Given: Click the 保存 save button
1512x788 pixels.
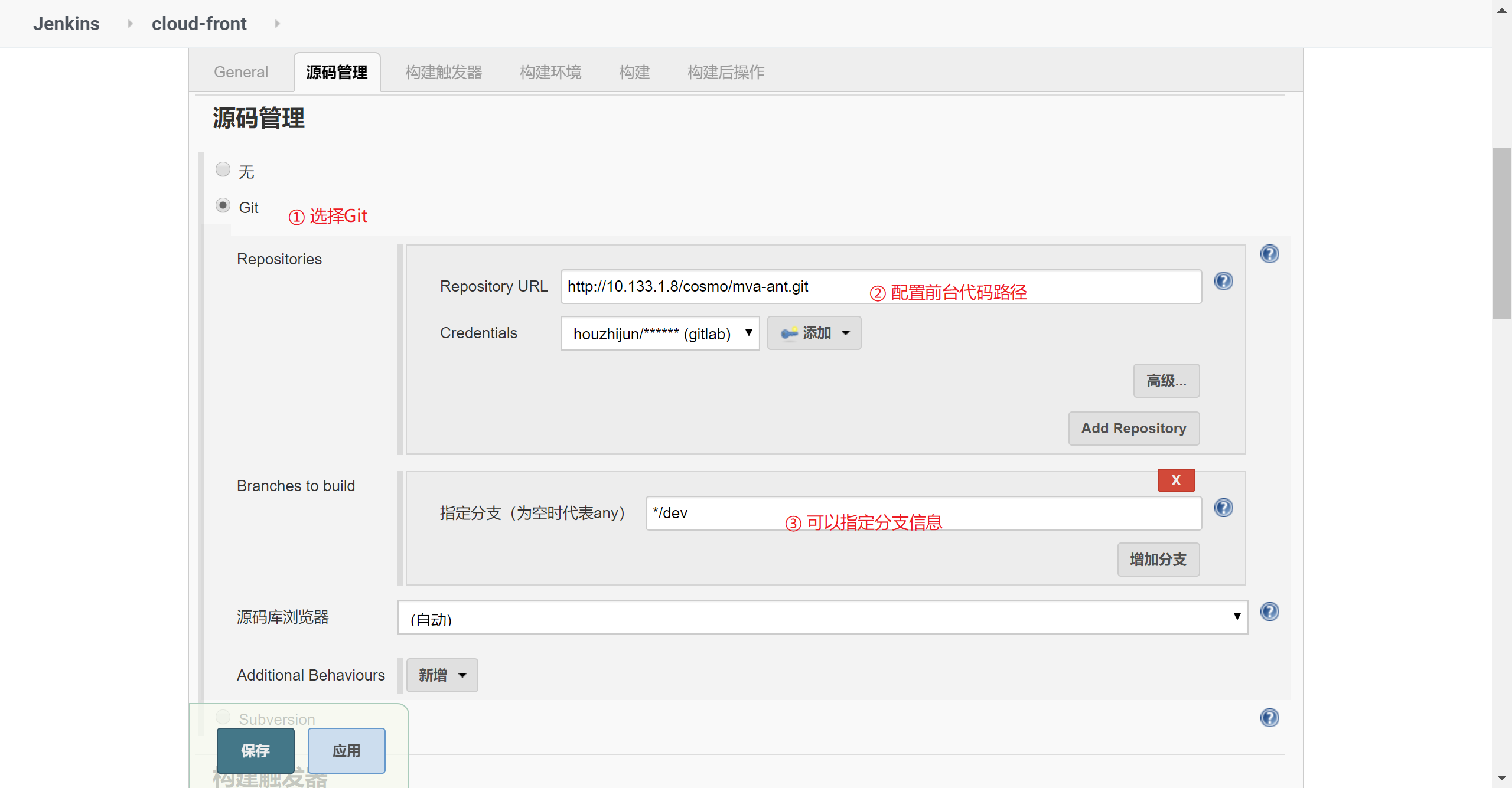Looking at the screenshot, I should click(255, 750).
